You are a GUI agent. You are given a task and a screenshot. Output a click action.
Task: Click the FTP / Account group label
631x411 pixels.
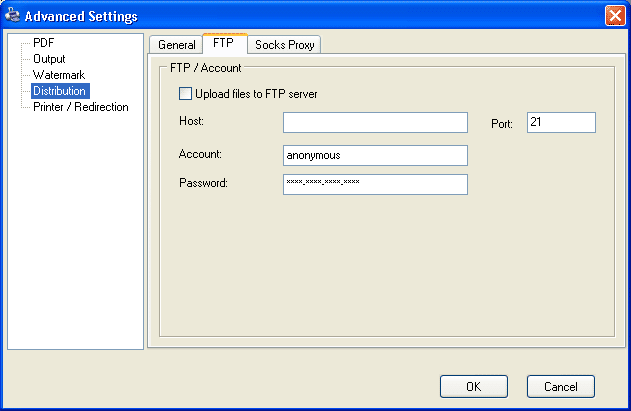pyautogui.click(x=206, y=68)
